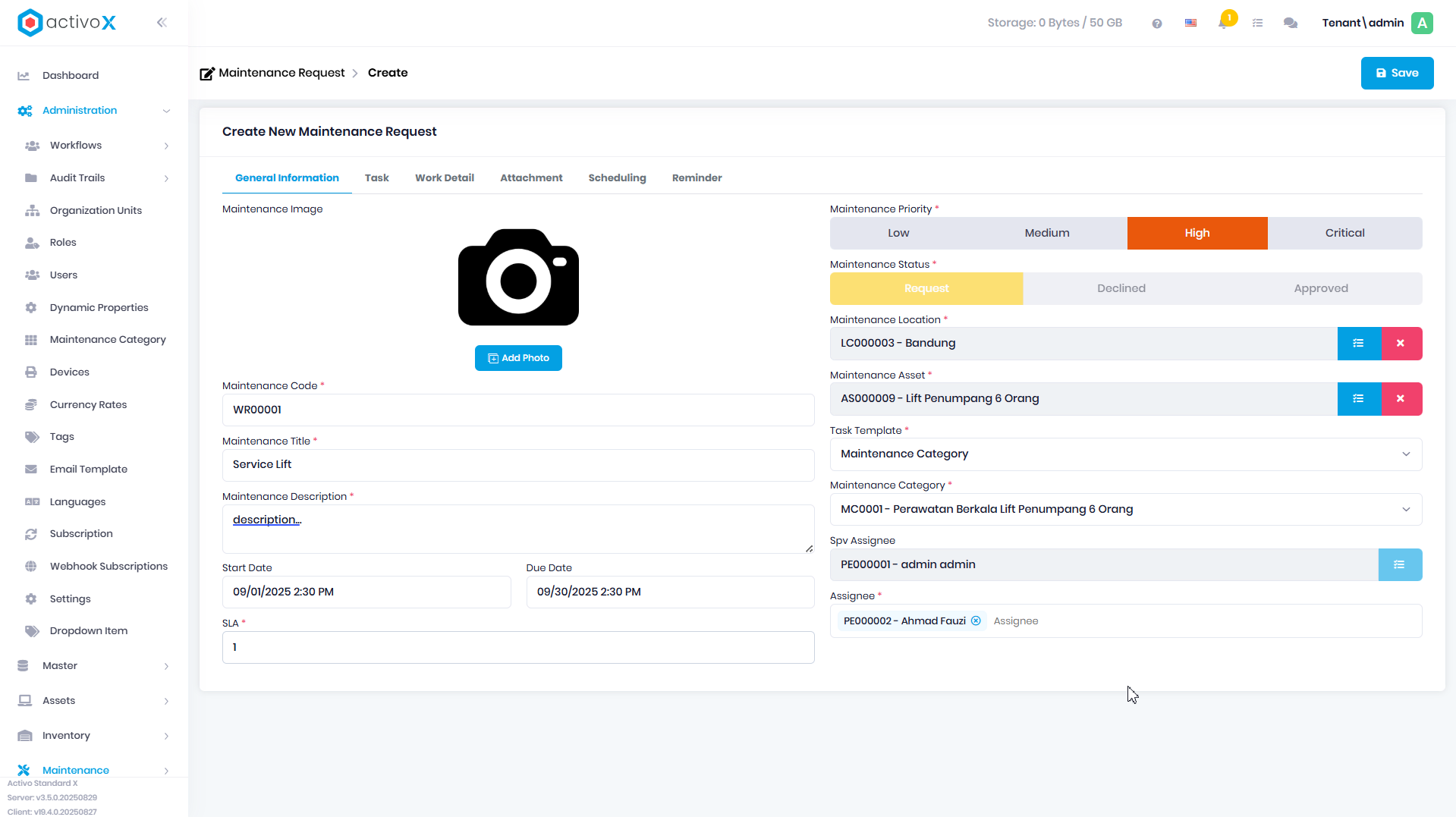The image size is (1456, 817).
Task: Collapse the sidebar with double-chevron icon
Action: [162, 23]
